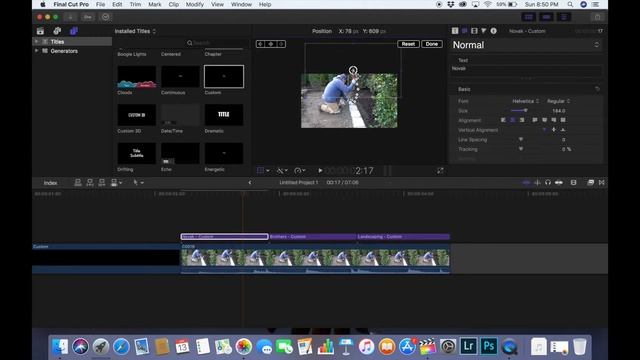
Task: Set text alignment to left
Action: pyautogui.click(x=503, y=120)
